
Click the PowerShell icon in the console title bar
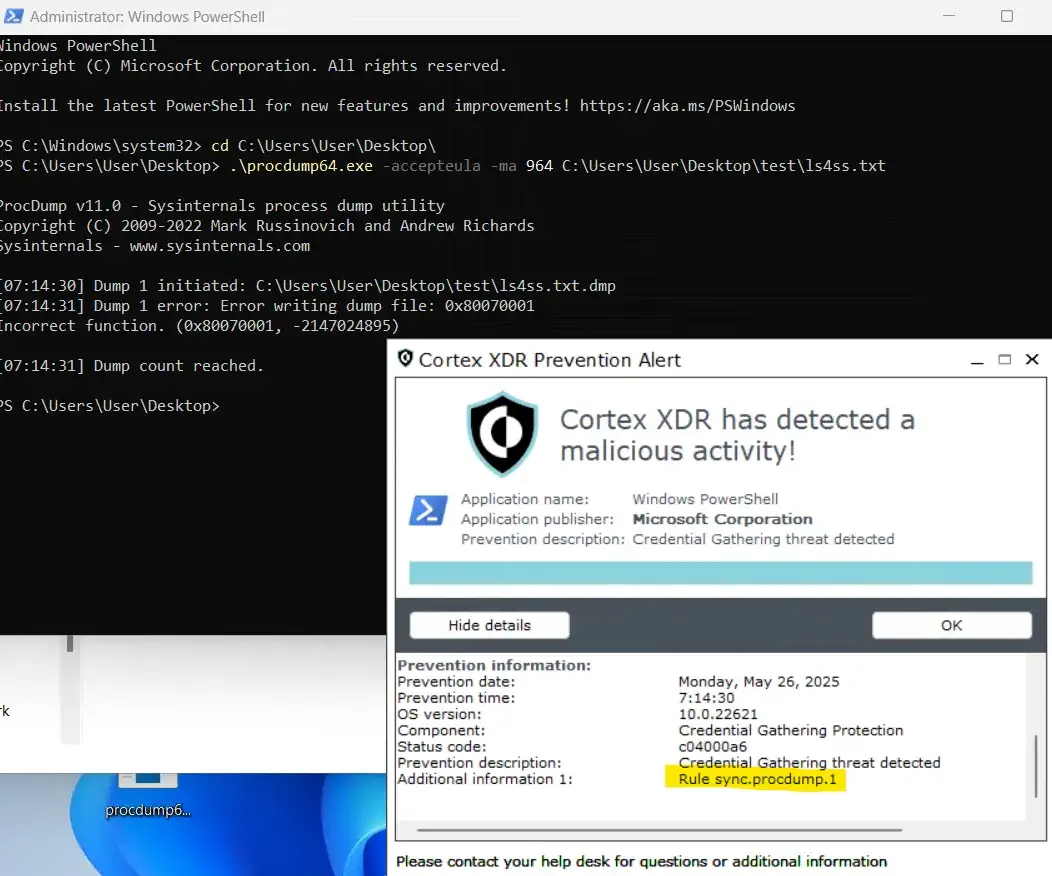click(x=12, y=16)
